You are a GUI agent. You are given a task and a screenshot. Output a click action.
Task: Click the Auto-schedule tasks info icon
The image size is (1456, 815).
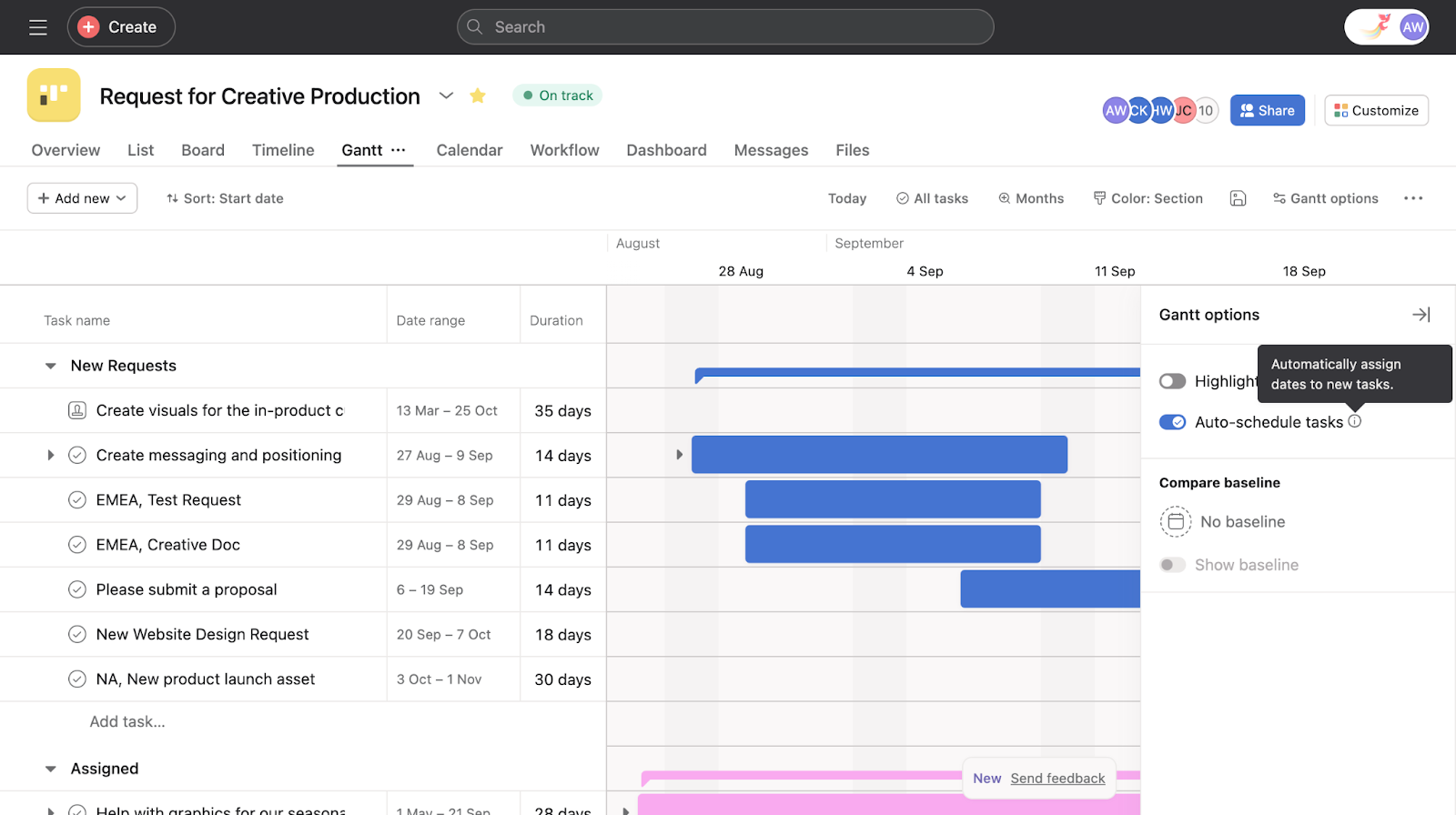point(1355,421)
